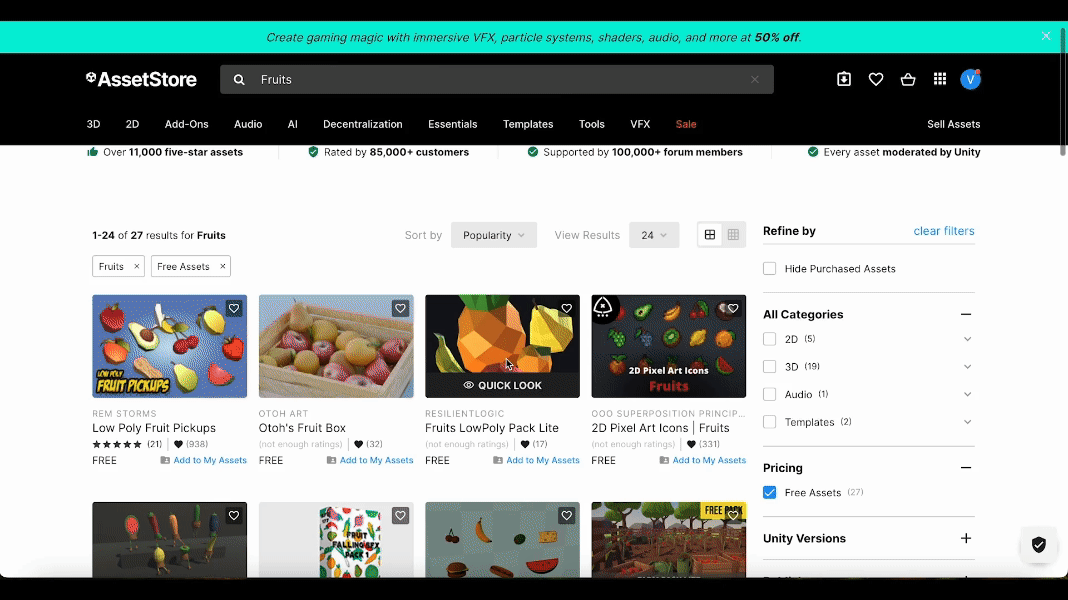The image size is (1068, 600).
Task: Open the shopping cart icon
Action: click(908, 79)
